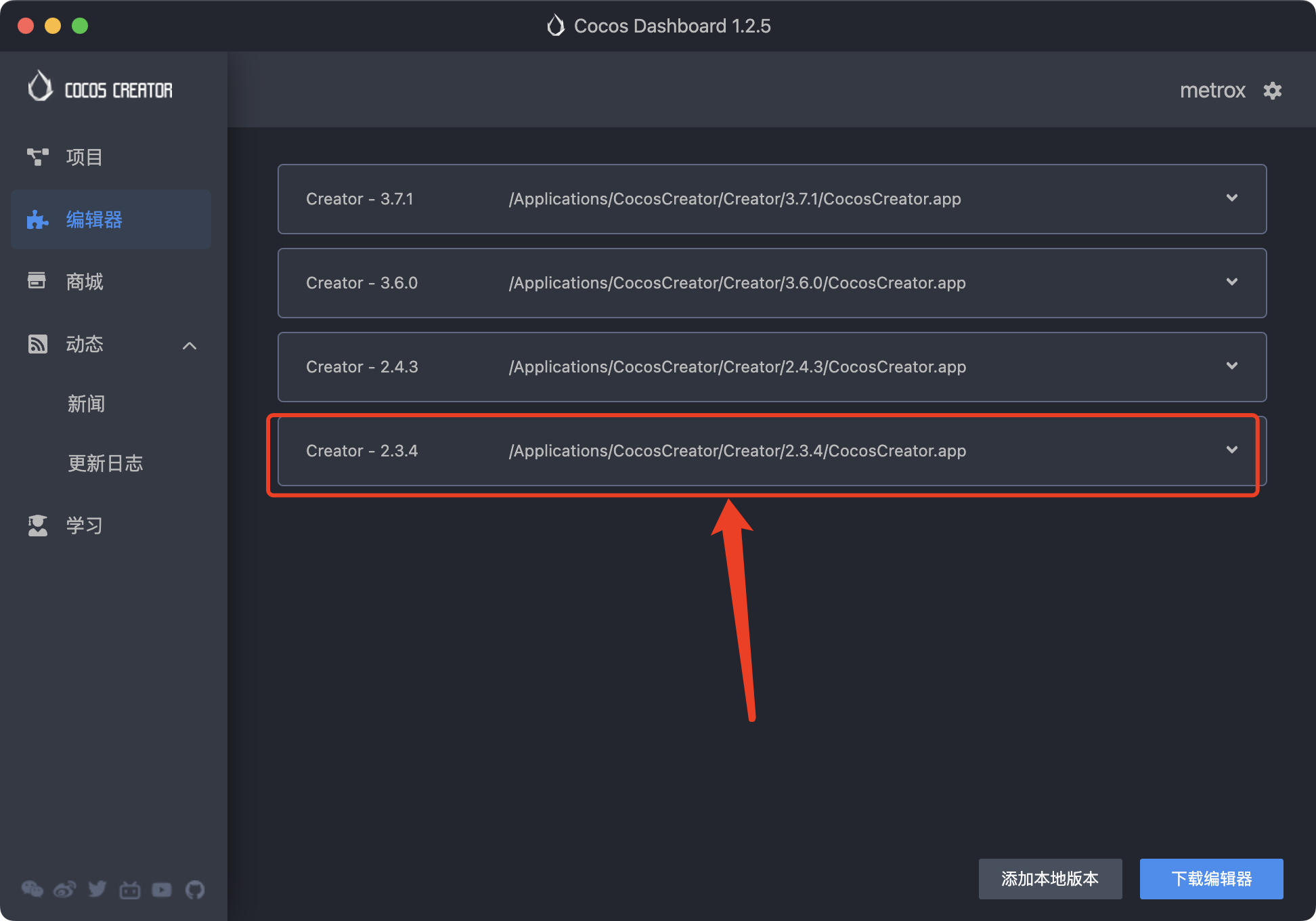Maximize the window with green button
This screenshot has width=1316, height=921.
click(x=80, y=26)
